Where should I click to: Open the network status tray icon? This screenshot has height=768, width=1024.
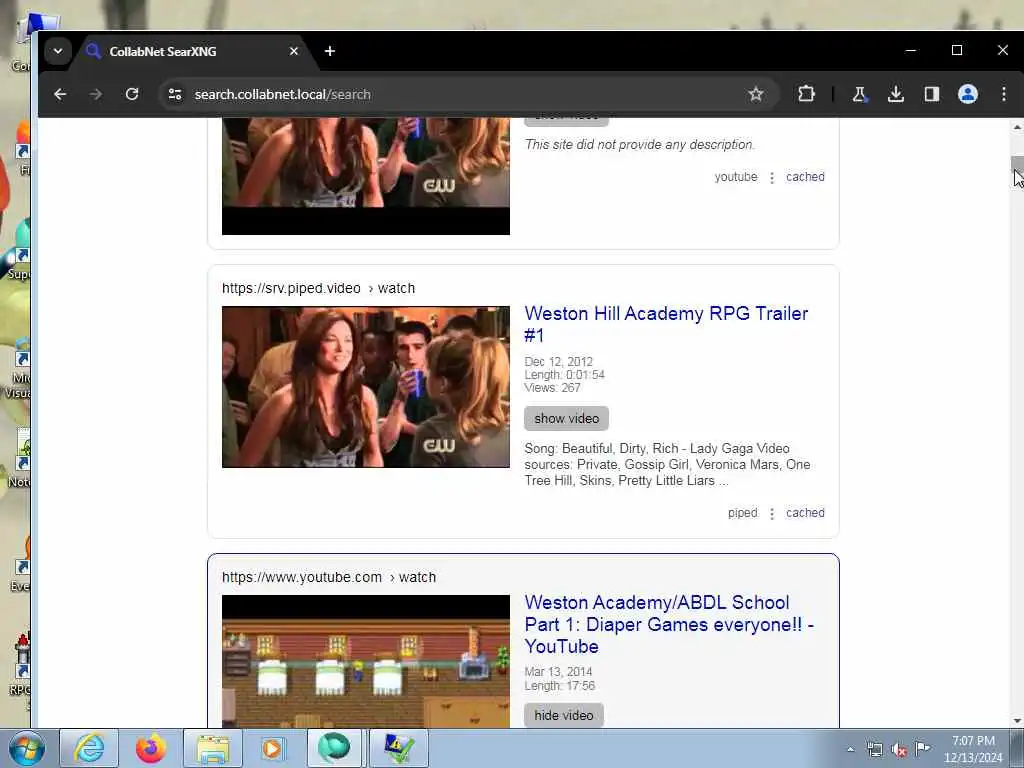[874, 749]
